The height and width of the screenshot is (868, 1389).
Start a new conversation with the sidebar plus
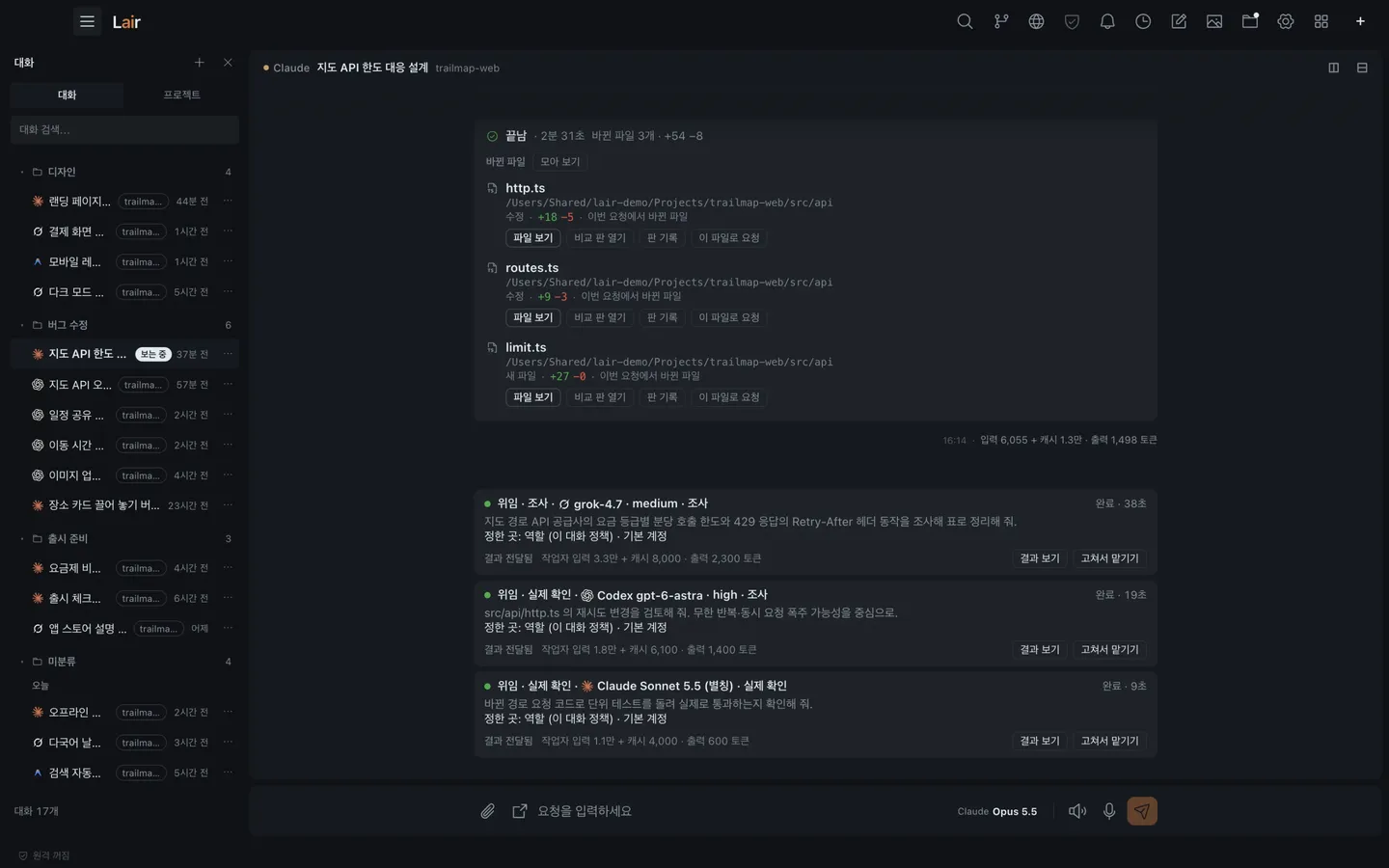(x=200, y=63)
